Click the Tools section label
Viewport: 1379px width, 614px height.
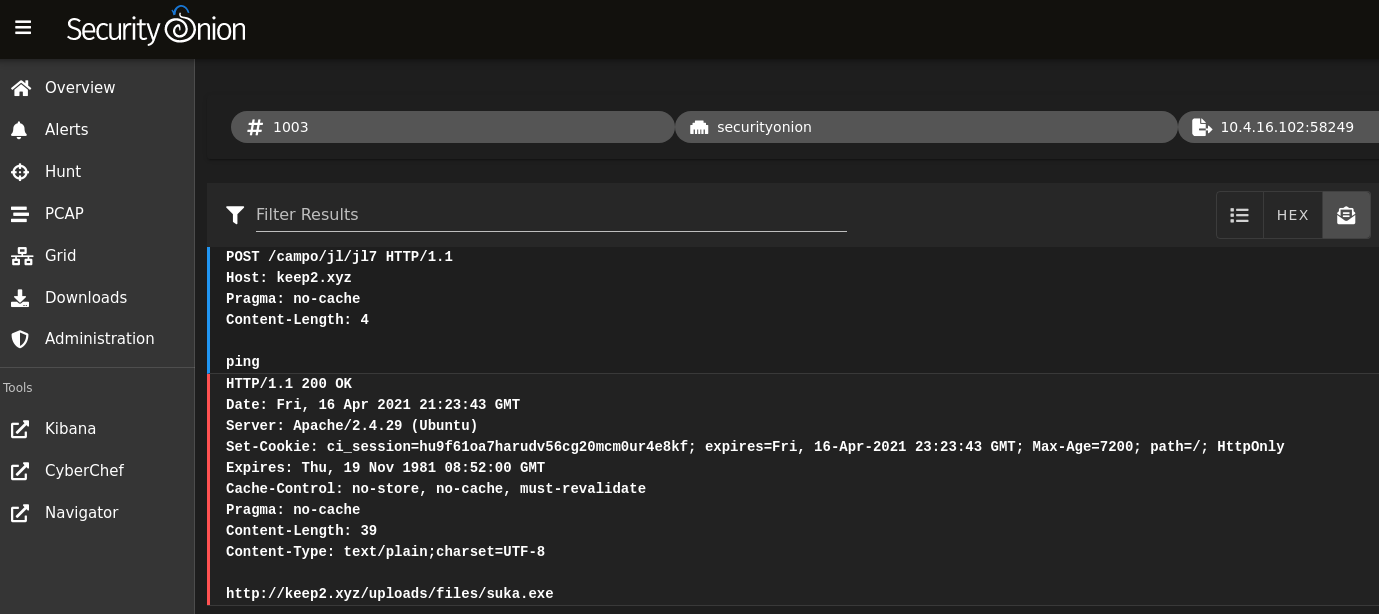[x=18, y=388]
